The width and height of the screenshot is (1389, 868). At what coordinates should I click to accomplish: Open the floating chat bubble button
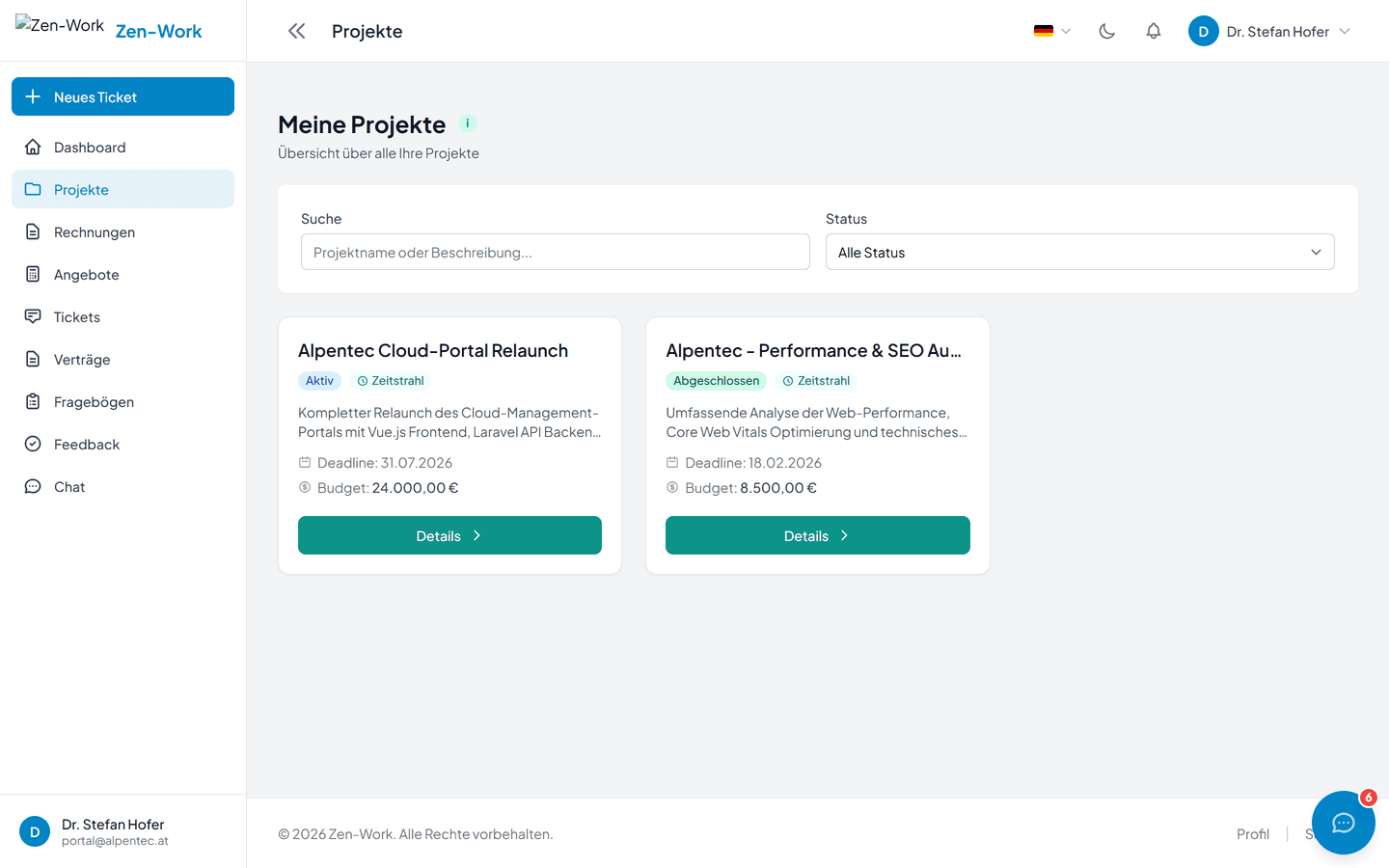pos(1343,823)
